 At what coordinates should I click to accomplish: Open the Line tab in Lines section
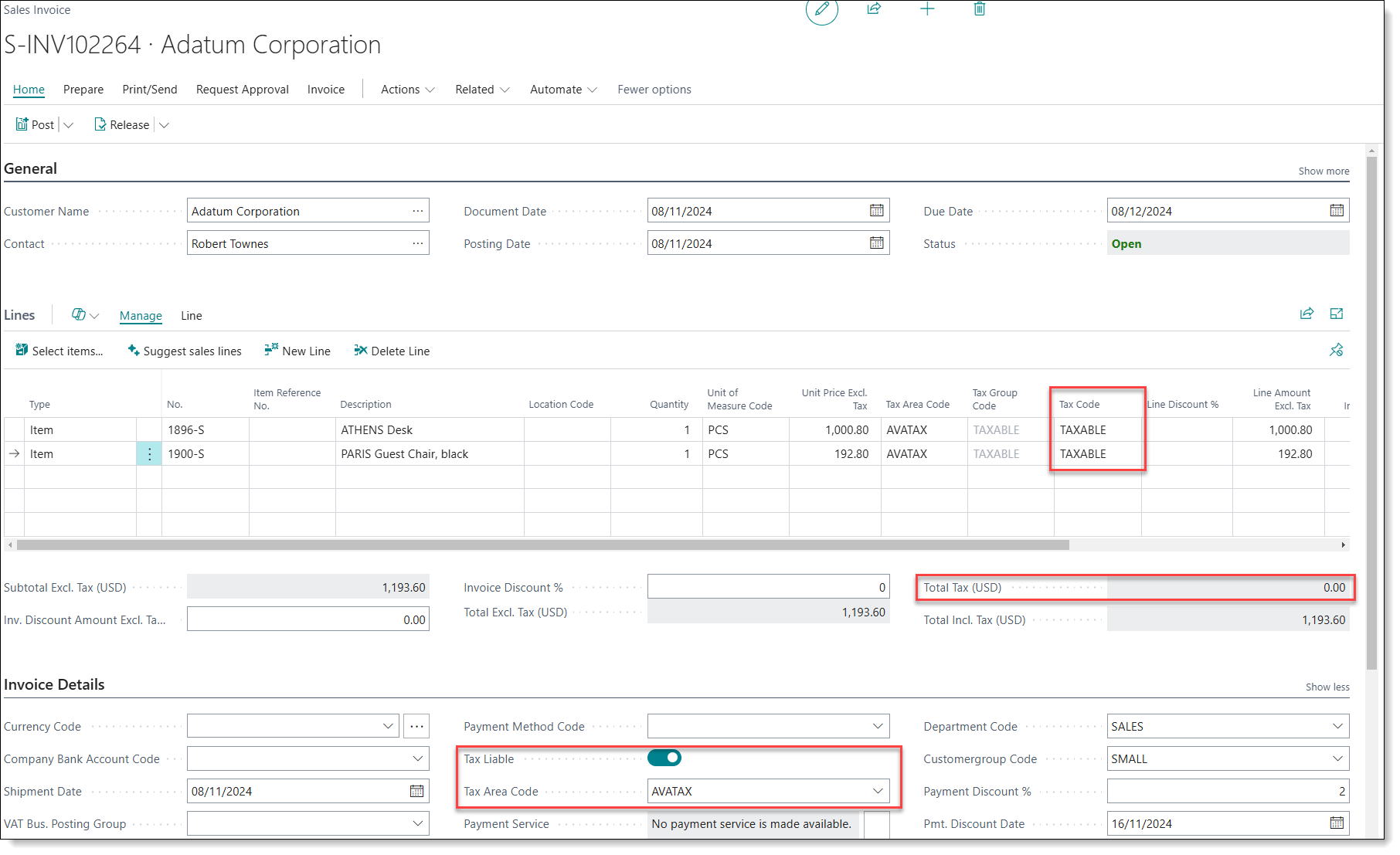click(192, 316)
